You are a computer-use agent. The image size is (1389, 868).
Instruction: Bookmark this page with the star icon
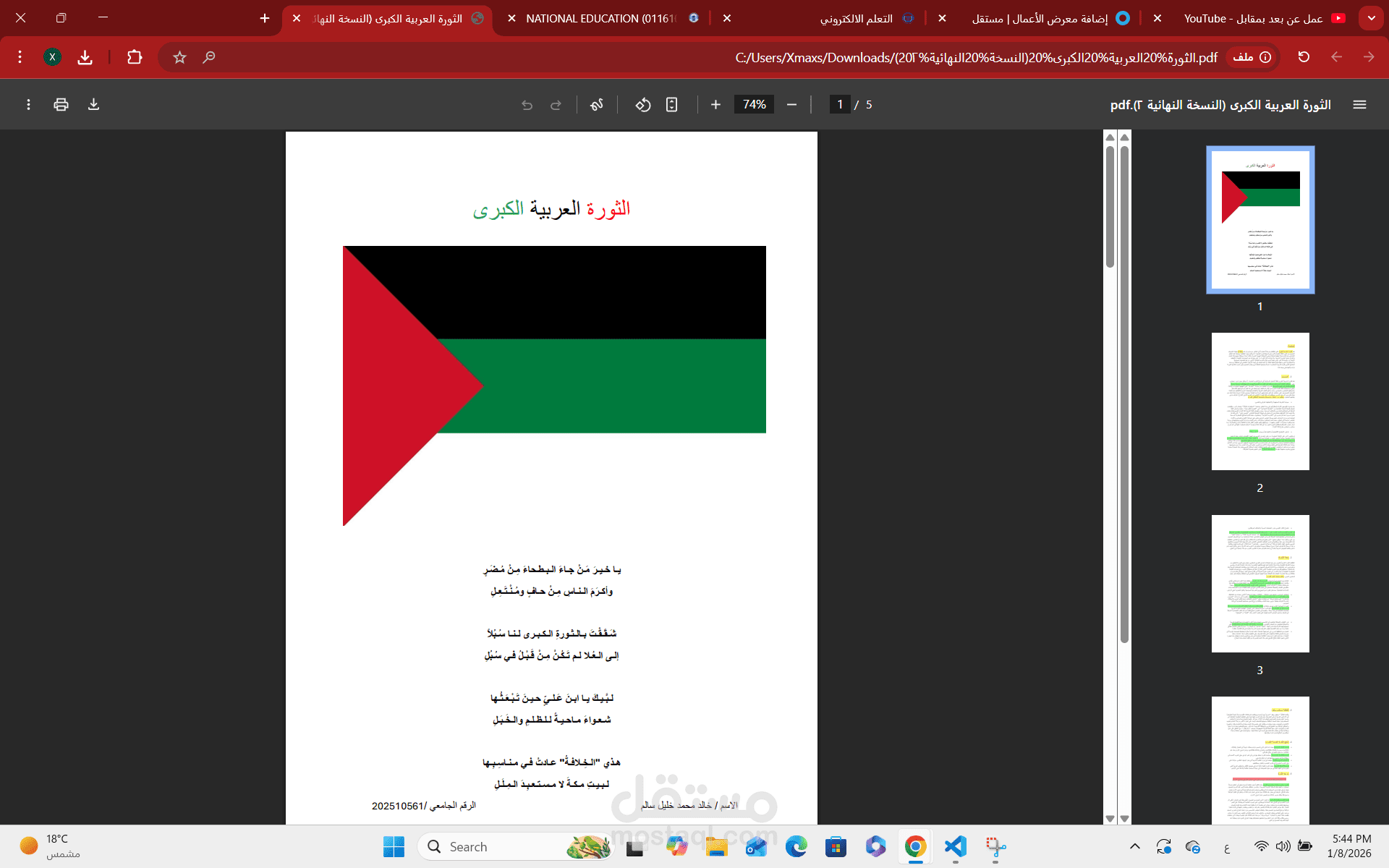179,57
